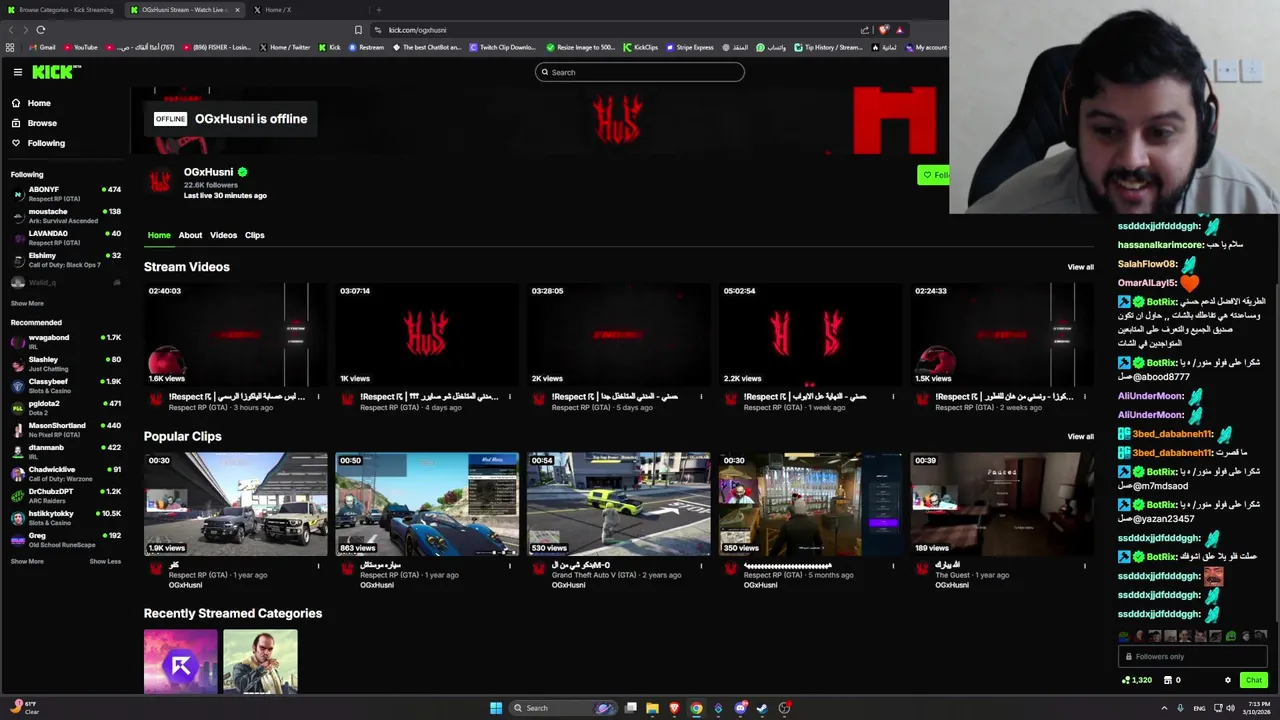The width and height of the screenshot is (1280, 720).
Task: Open options menu of 5 days ago video
Action: [x=701, y=397]
